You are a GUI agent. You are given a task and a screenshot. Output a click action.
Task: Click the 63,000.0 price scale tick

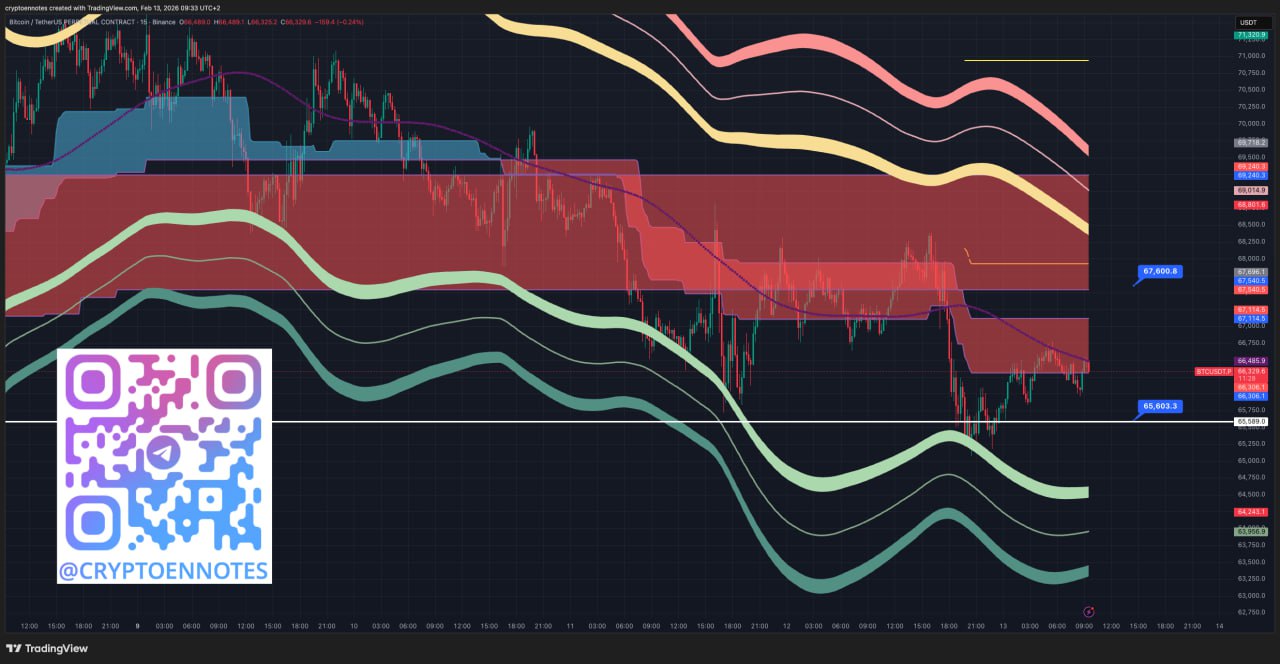tap(1252, 595)
